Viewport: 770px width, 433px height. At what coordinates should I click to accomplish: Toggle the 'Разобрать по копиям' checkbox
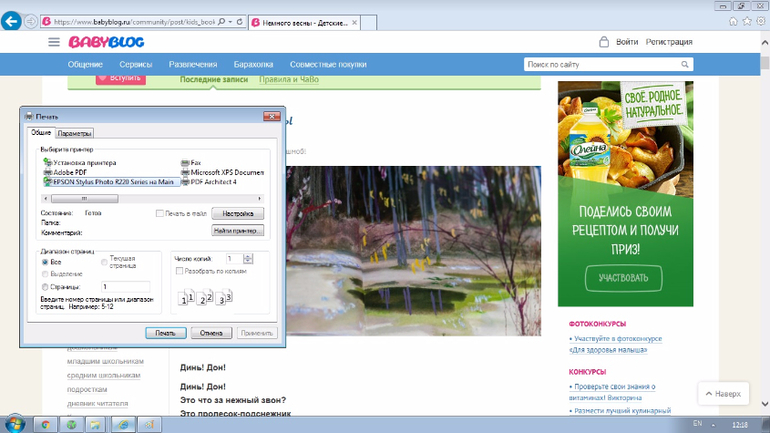pos(179,271)
